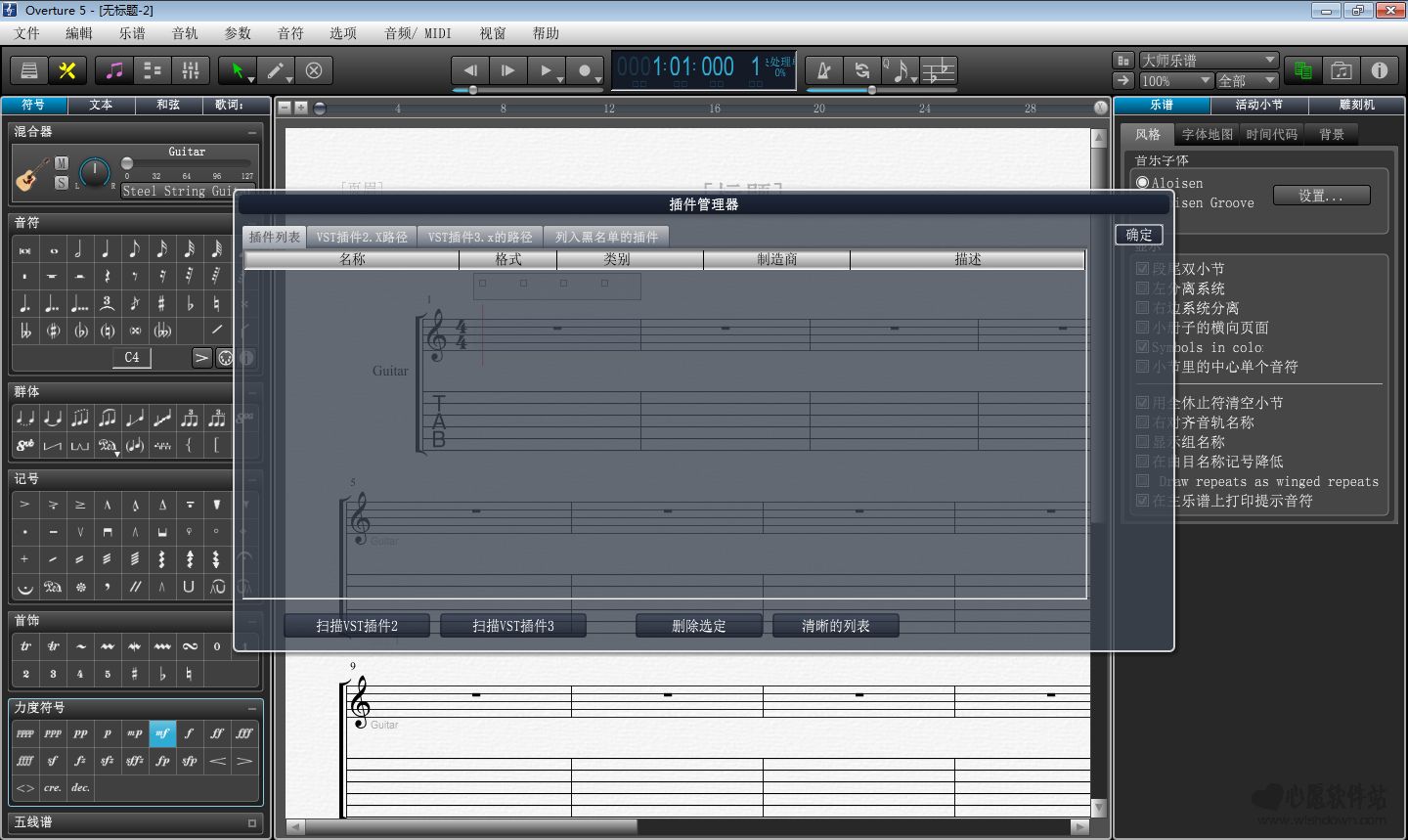Screen dimensions: 1408x840
Task: Open the 音轨 menu
Action: click(x=184, y=33)
